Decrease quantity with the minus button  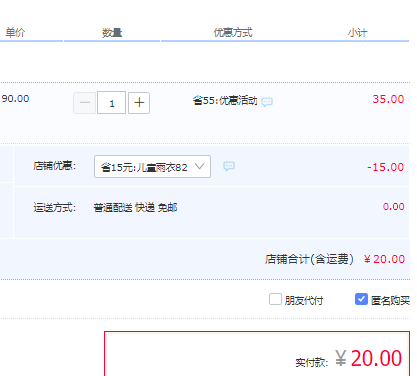(84, 103)
